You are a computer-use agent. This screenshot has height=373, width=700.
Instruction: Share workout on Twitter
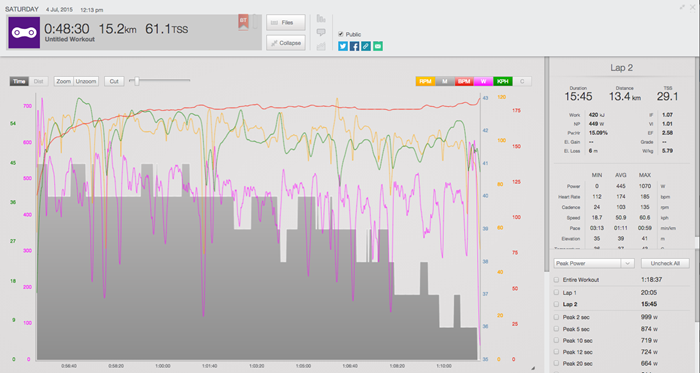click(343, 46)
